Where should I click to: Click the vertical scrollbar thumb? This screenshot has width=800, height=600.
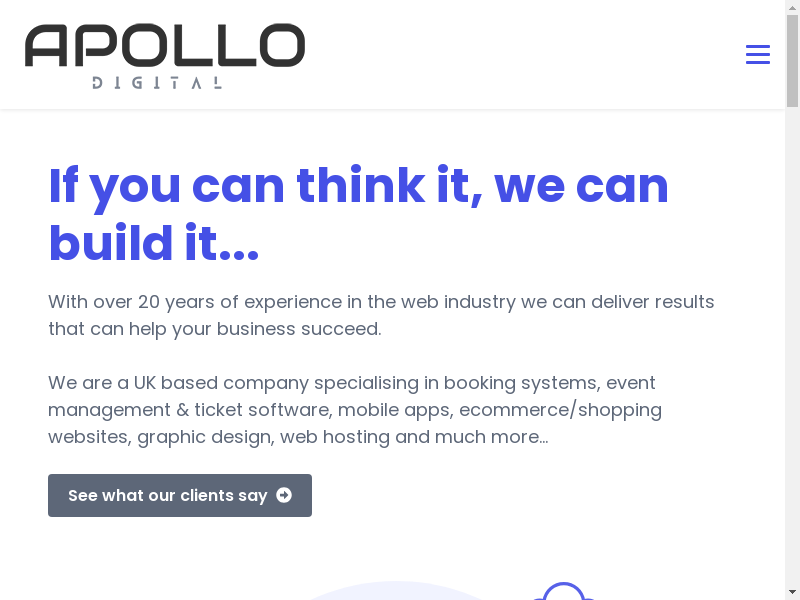[x=792, y=60]
